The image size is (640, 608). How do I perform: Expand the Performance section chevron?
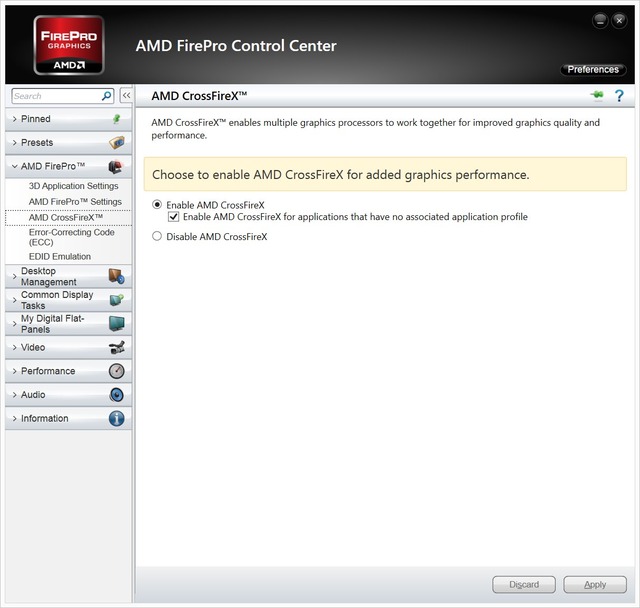14,371
